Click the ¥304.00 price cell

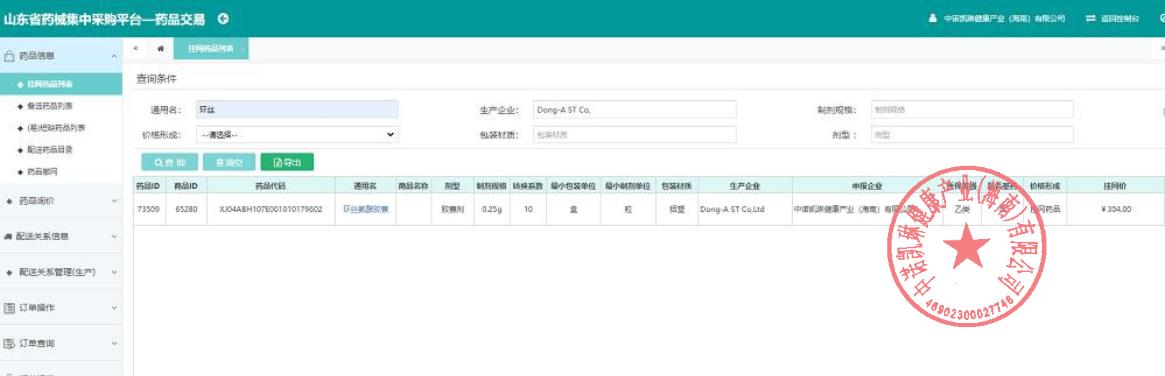[1116, 210]
